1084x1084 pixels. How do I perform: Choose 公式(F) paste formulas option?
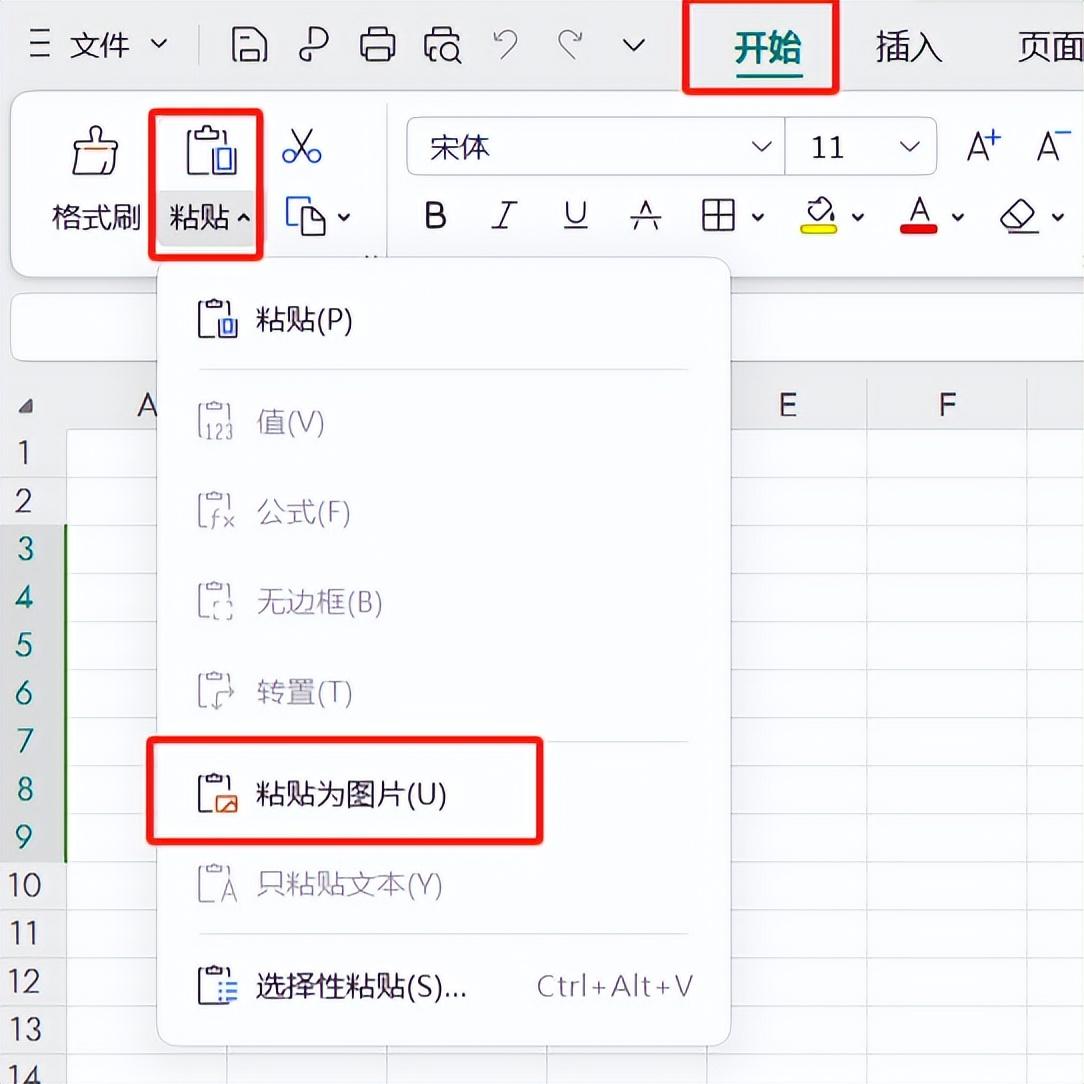click(443, 512)
